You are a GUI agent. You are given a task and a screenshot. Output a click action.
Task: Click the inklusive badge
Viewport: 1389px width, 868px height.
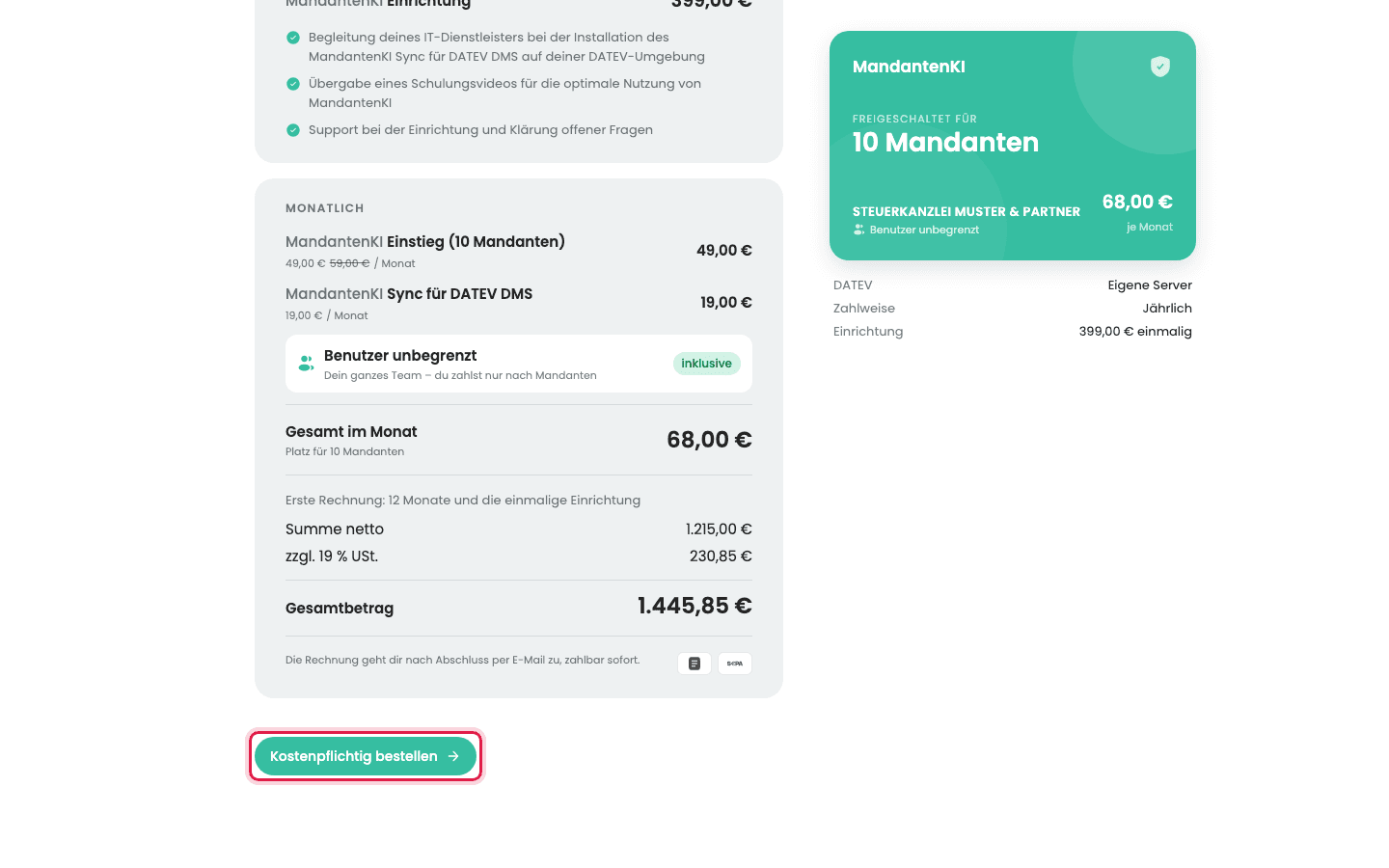tap(707, 364)
